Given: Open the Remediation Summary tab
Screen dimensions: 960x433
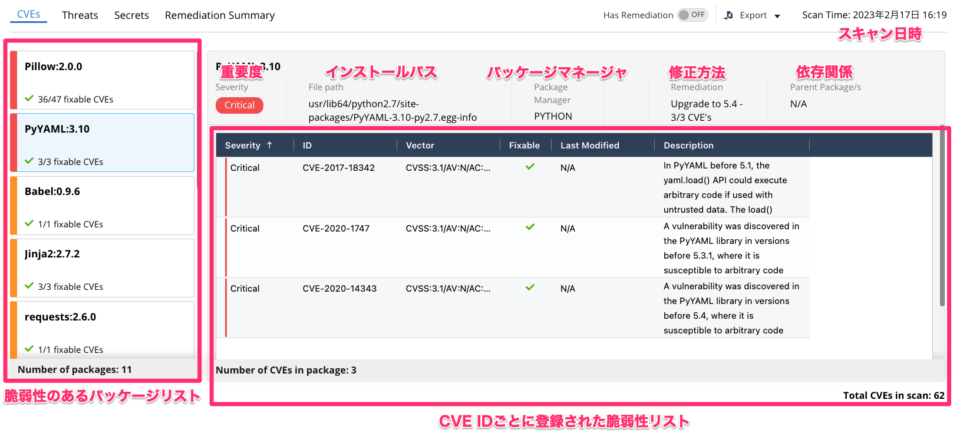Looking at the screenshot, I should [220, 15].
